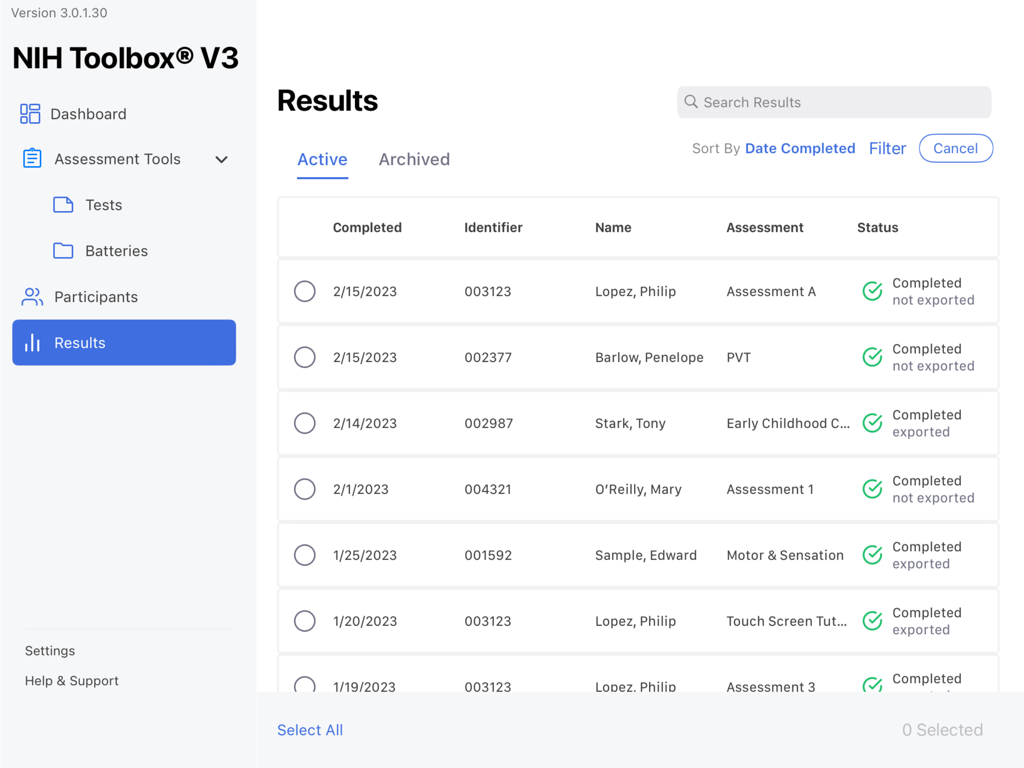
Task: Click green check icon for Assessment A
Action: coord(872,291)
